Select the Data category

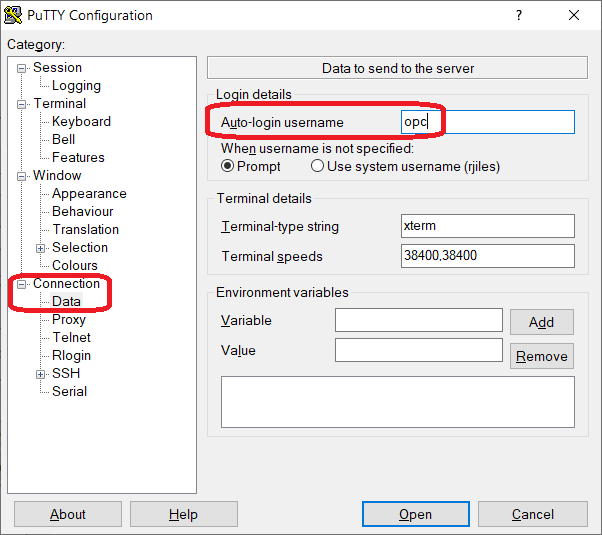pyautogui.click(x=66, y=301)
